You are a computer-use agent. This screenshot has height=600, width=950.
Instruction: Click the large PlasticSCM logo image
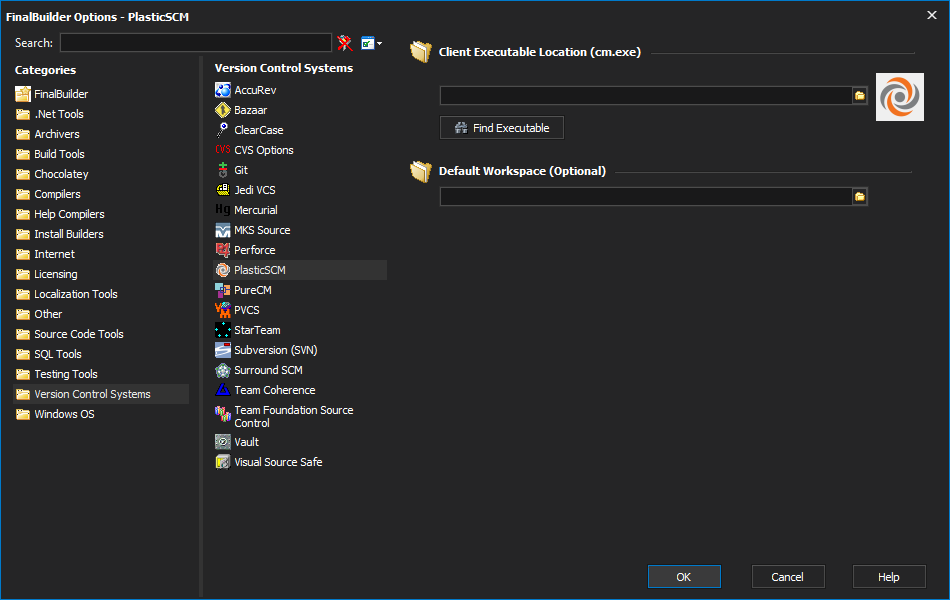pos(900,97)
